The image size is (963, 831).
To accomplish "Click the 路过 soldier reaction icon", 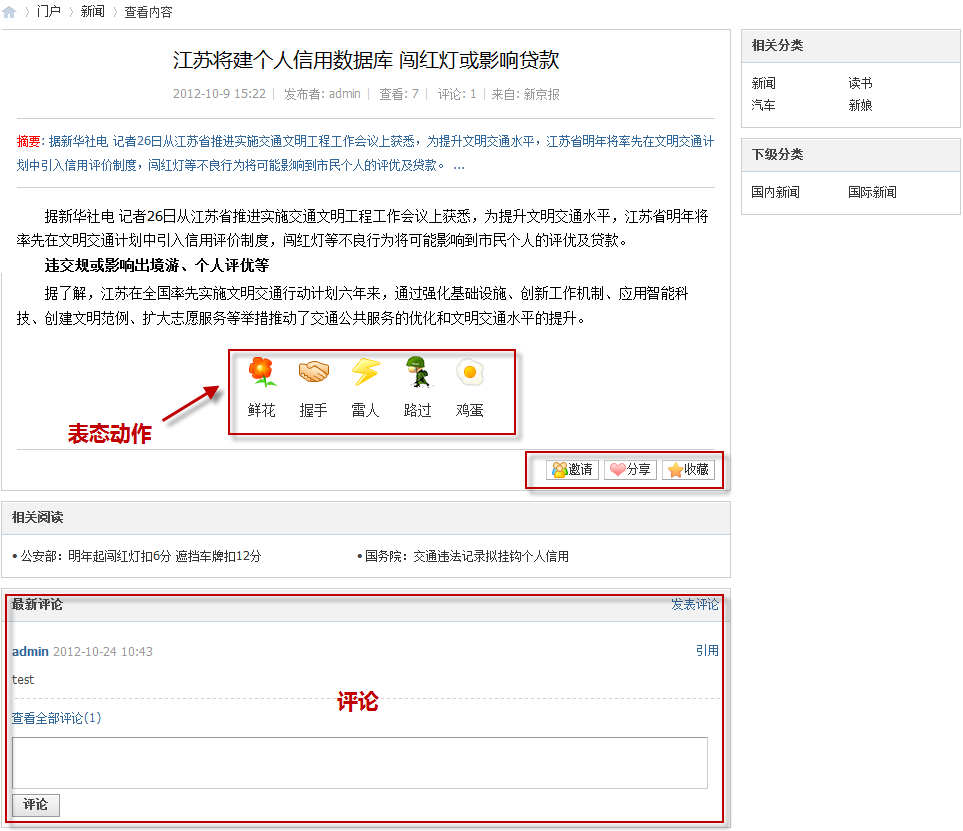I will click(x=418, y=372).
